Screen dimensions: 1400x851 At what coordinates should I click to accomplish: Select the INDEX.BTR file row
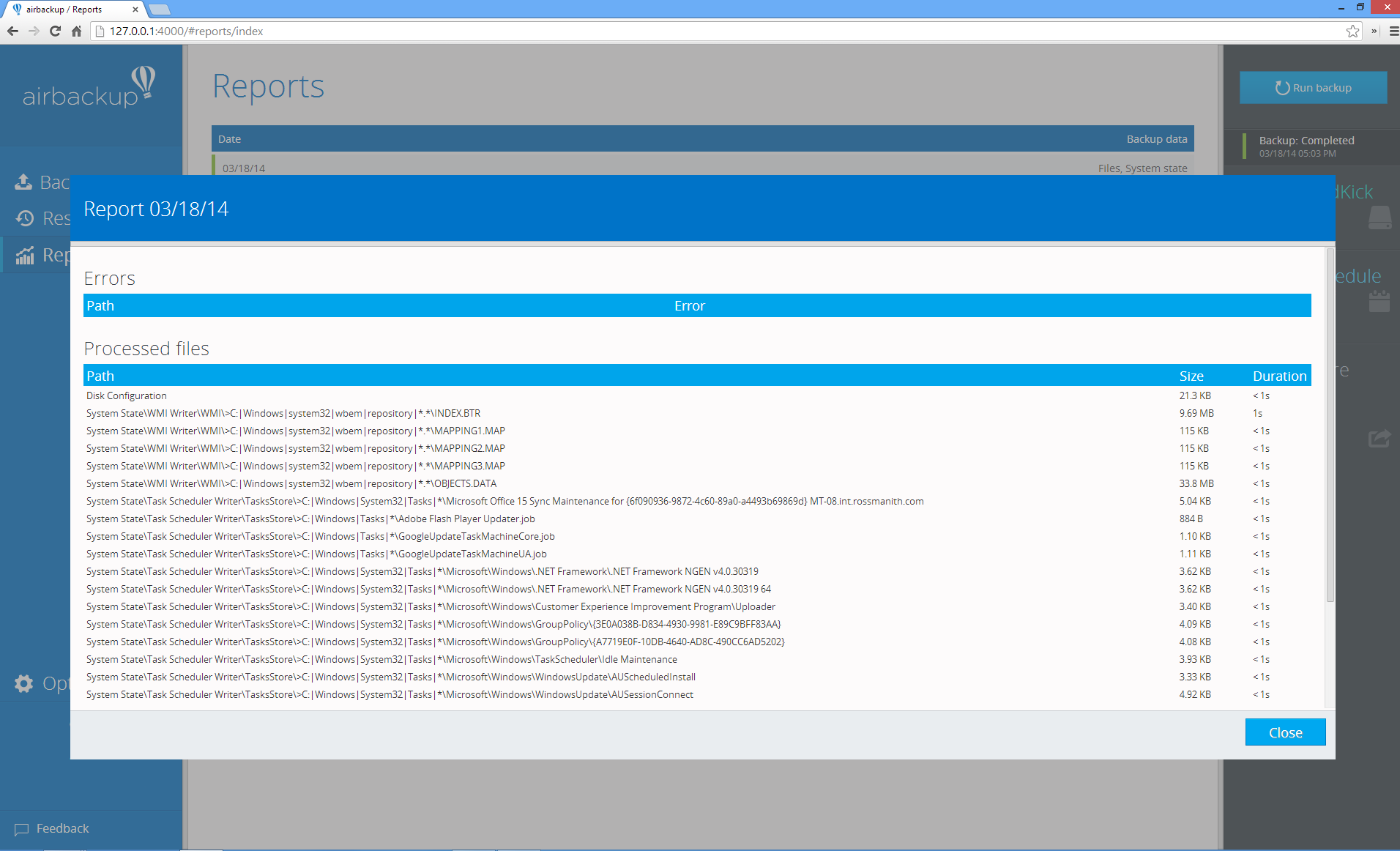[x=697, y=413]
